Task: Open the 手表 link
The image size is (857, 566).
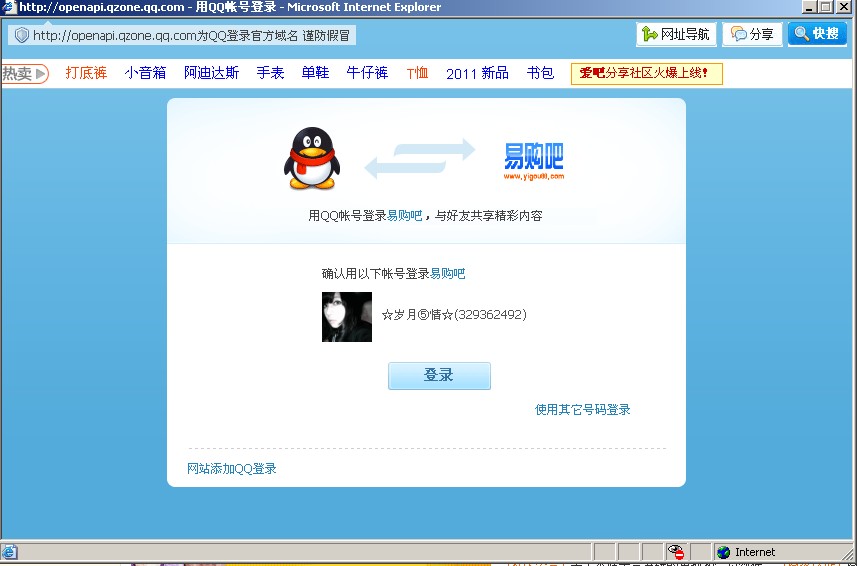Action: point(271,73)
